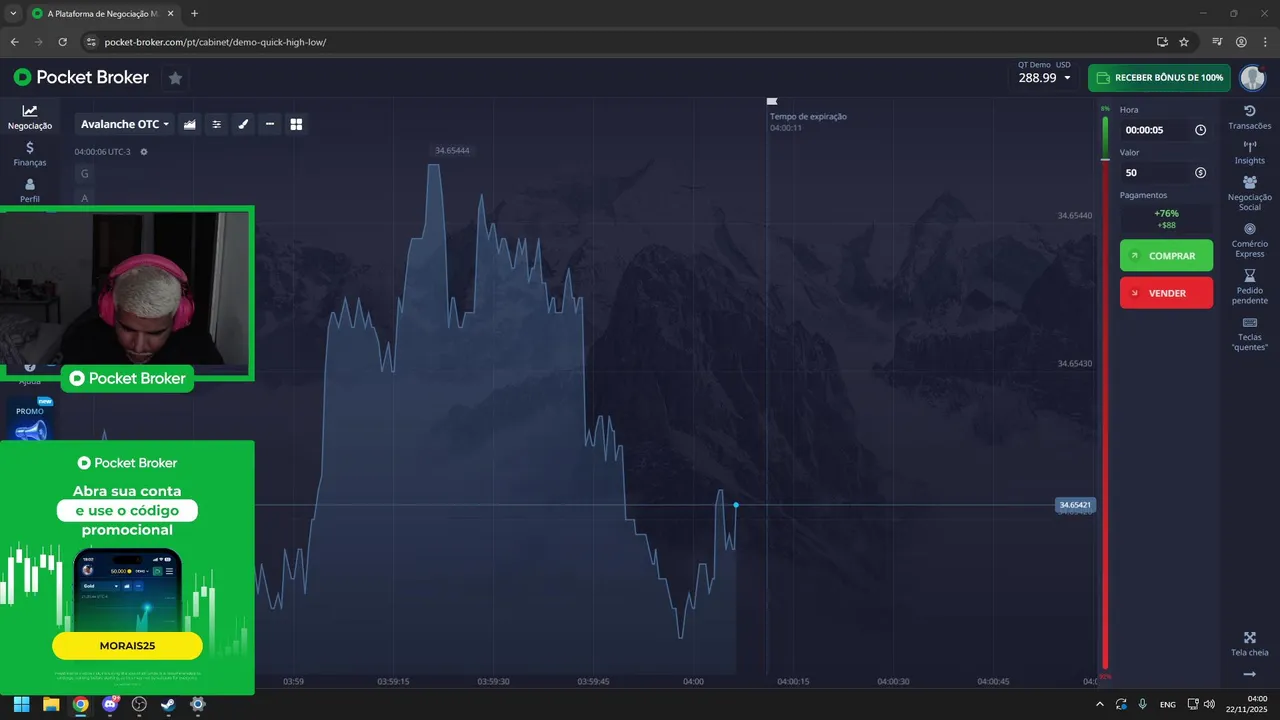This screenshot has width=1280, height=720.
Task: Bookmark this page with star icon
Action: [1184, 42]
